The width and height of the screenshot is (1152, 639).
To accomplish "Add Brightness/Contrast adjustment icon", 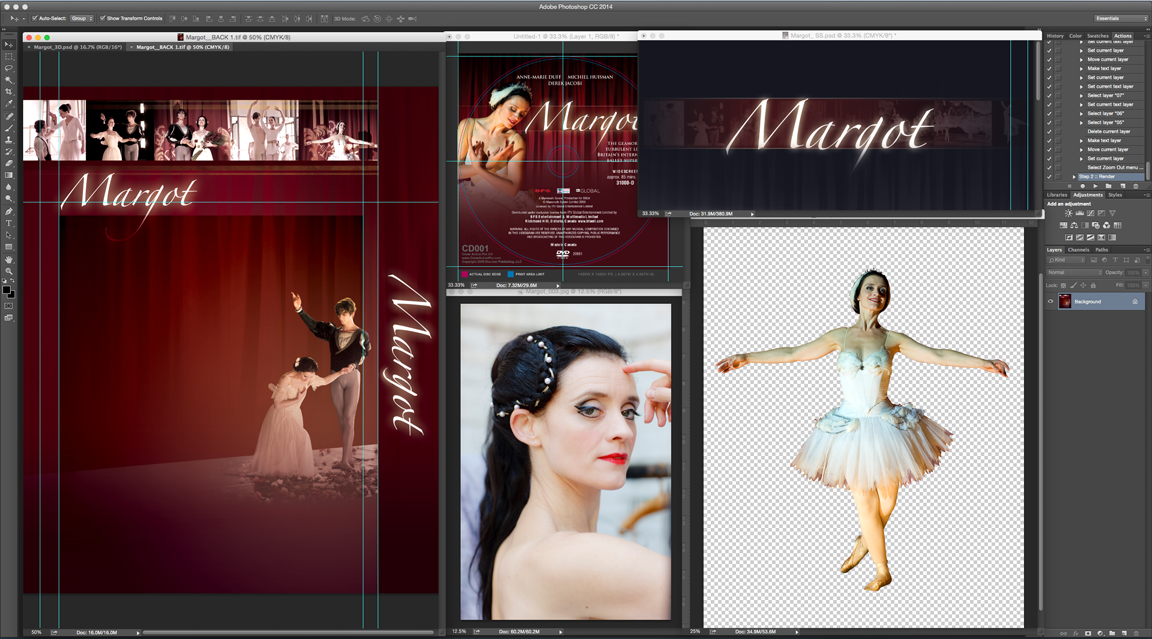I will (x=1068, y=213).
